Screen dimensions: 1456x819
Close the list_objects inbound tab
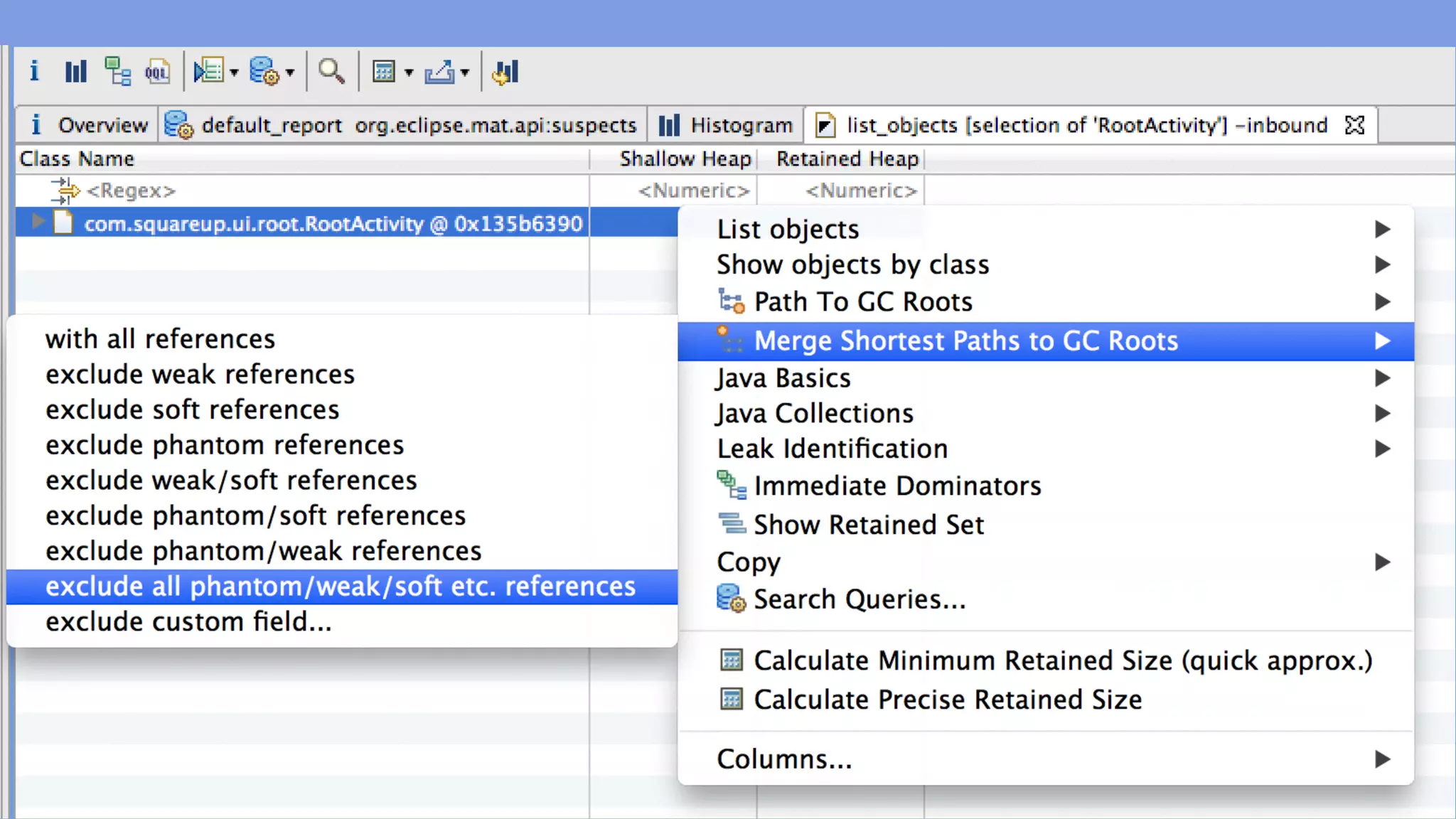pos(1355,126)
